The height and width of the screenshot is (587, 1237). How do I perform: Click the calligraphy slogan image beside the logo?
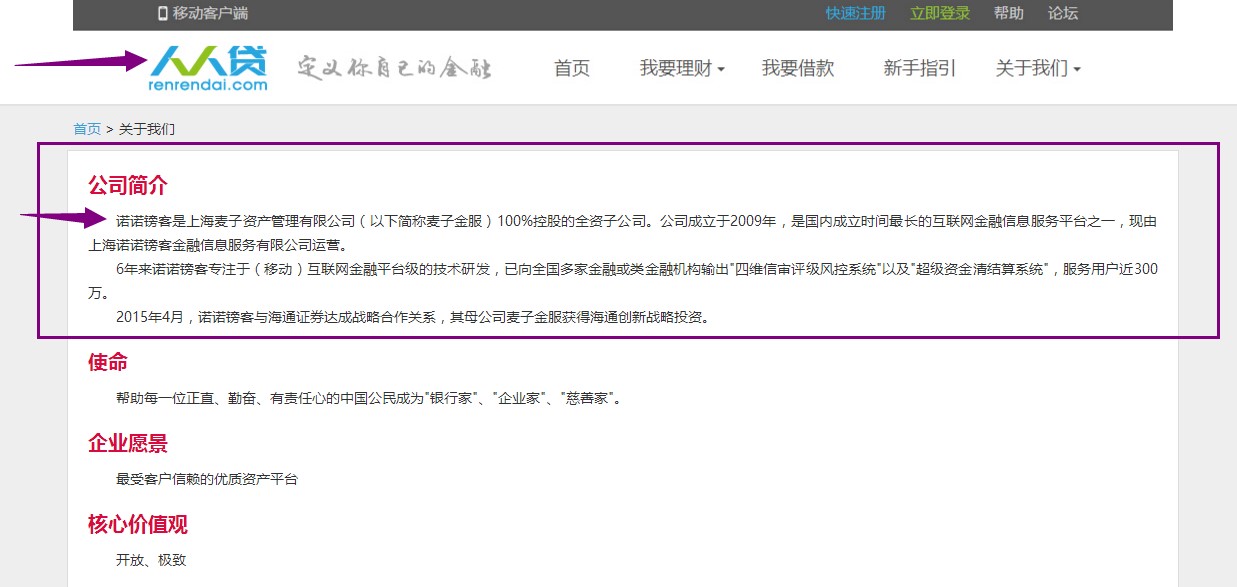click(x=395, y=68)
